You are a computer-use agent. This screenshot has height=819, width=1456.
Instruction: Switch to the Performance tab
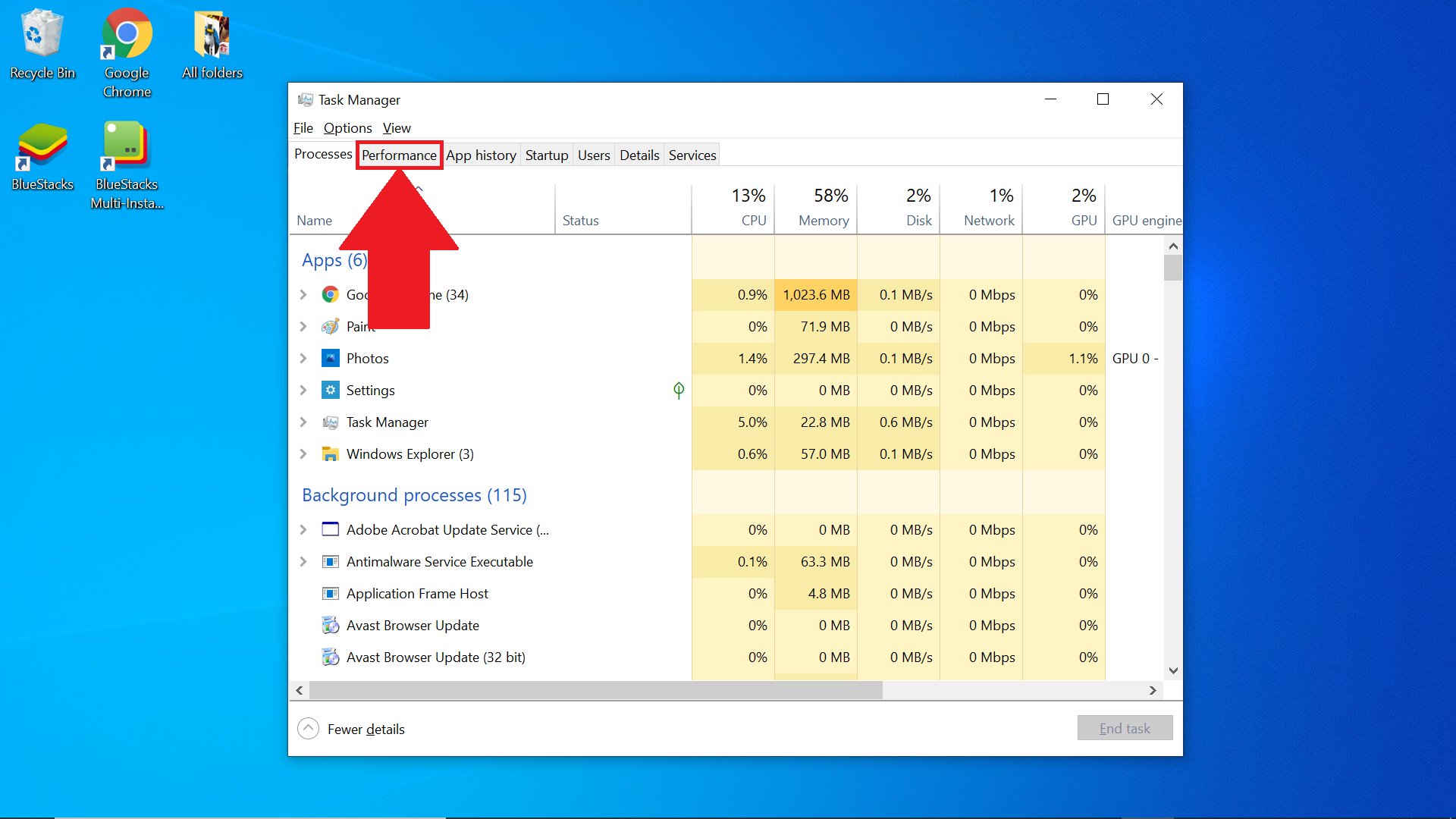tap(399, 155)
